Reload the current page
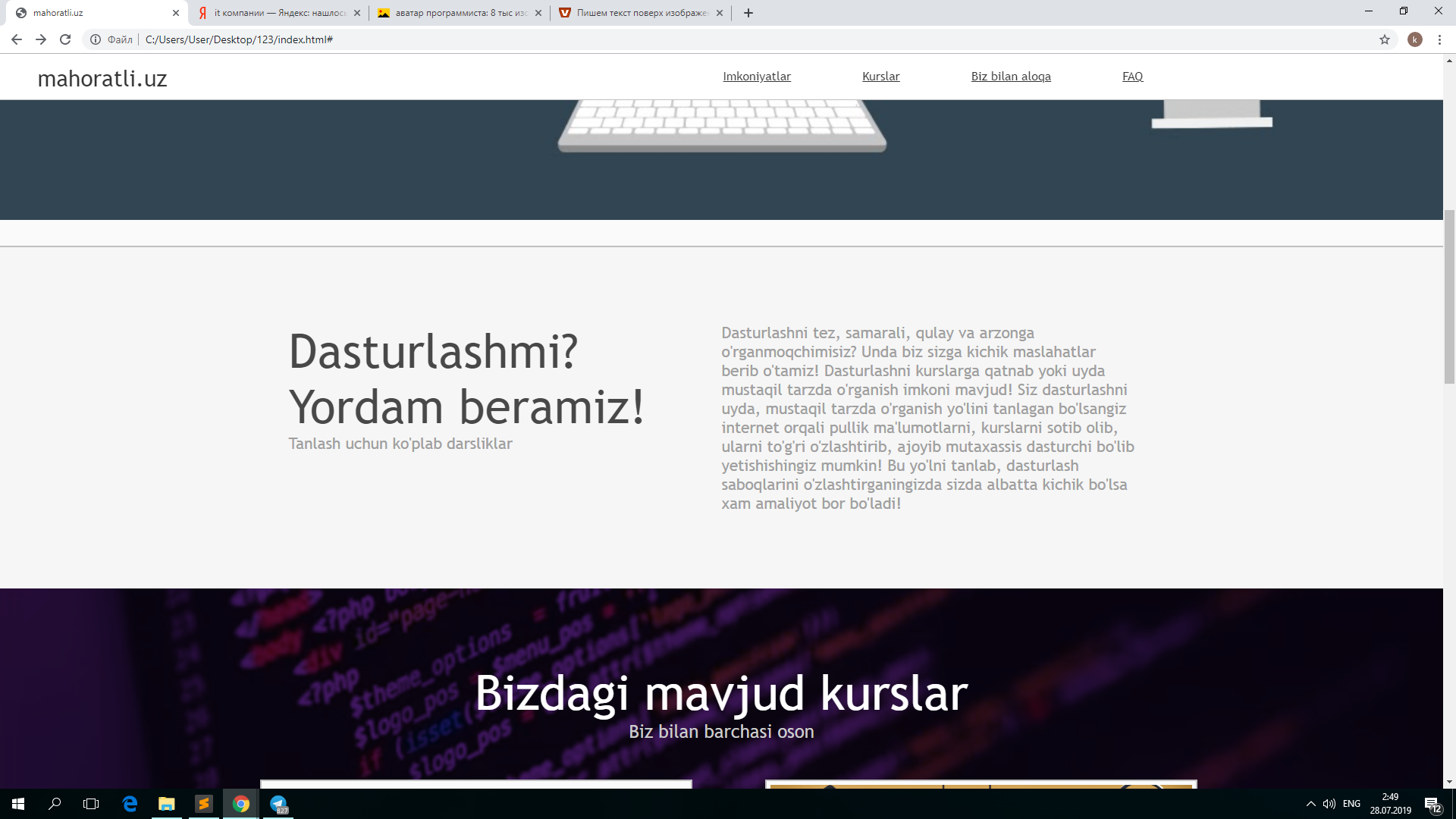Screen dimensions: 1456x819 coord(65,39)
